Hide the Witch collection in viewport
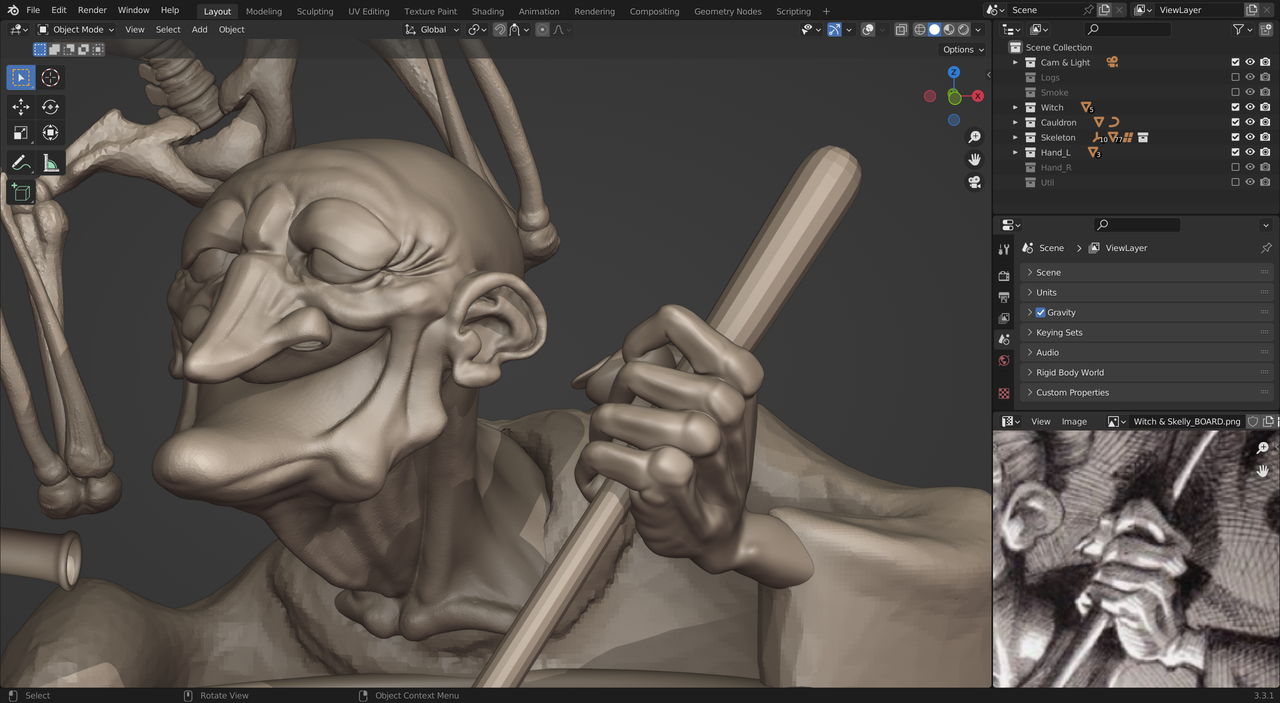 coord(1250,108)
